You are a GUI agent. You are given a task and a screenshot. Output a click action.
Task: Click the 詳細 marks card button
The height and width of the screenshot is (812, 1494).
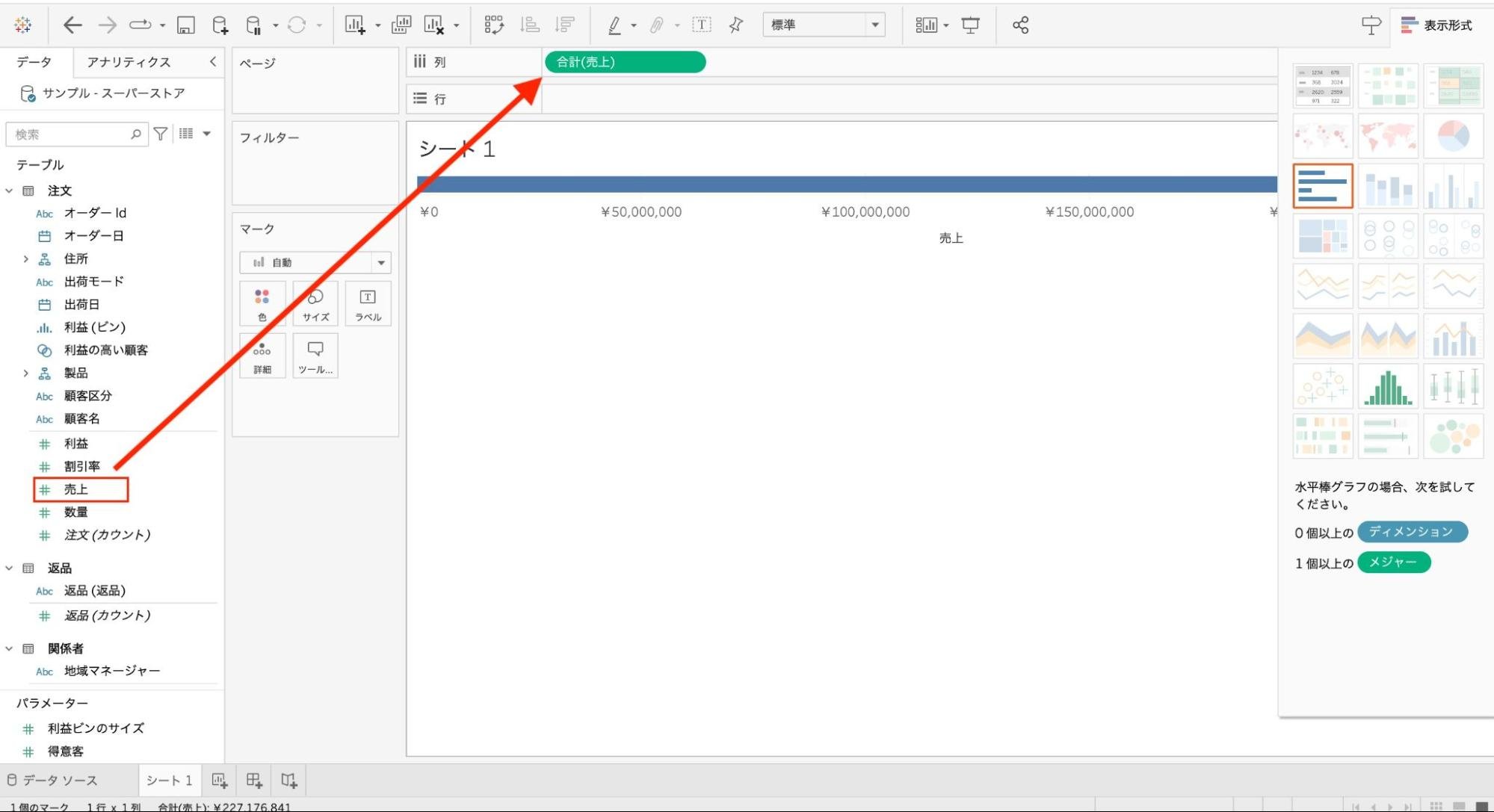pyautogui.click(x=262, y=356)
